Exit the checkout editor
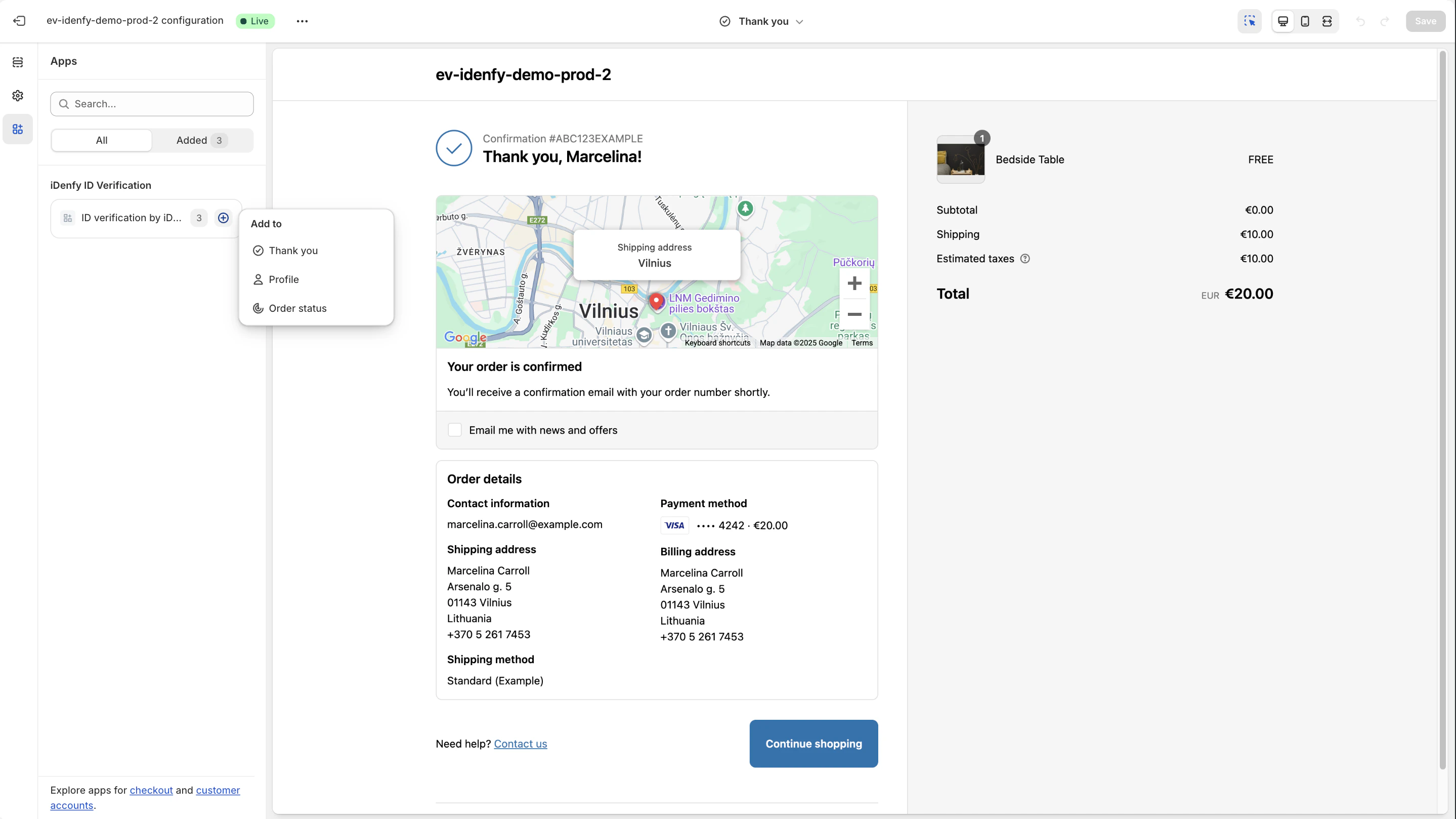This screenshot has height=819, width=1456. click(x=20, y=20)
